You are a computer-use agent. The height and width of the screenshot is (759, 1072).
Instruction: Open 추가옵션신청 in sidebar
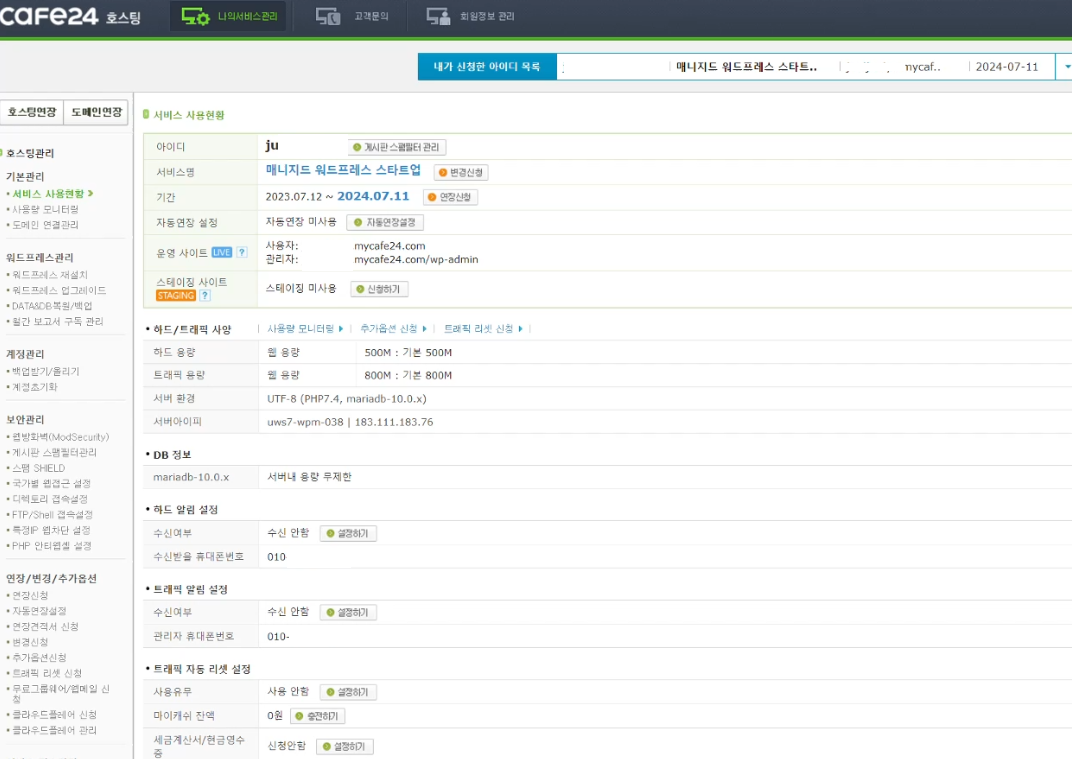(39, 658)
